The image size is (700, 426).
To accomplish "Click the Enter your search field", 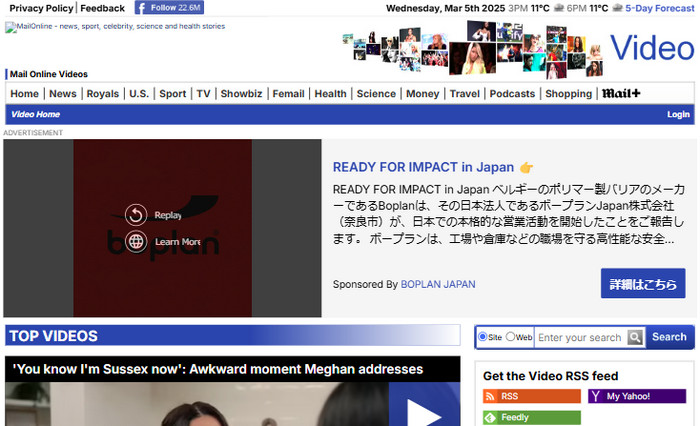I will 580,338.
